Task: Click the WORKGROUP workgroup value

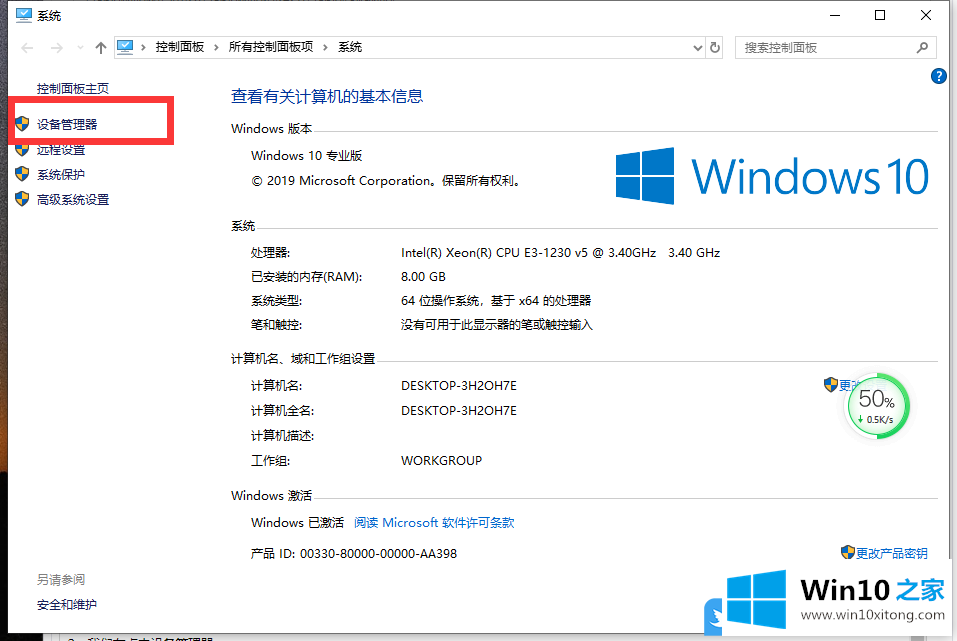Action: pos(441,460)
